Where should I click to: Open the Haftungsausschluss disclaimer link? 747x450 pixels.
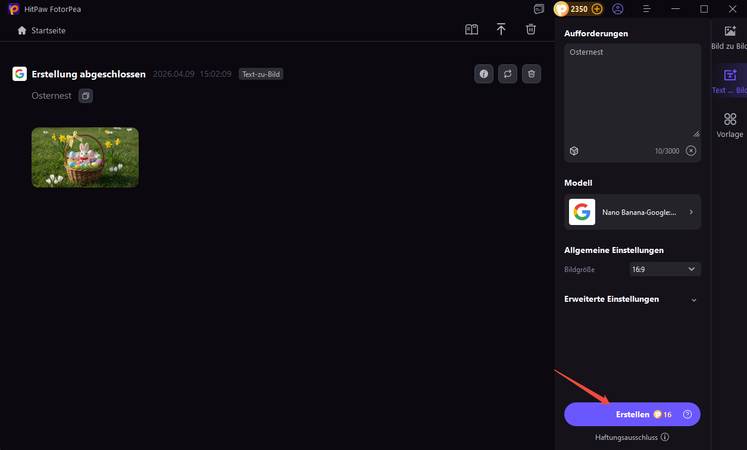pyautogui.click(x=632, y=437)
